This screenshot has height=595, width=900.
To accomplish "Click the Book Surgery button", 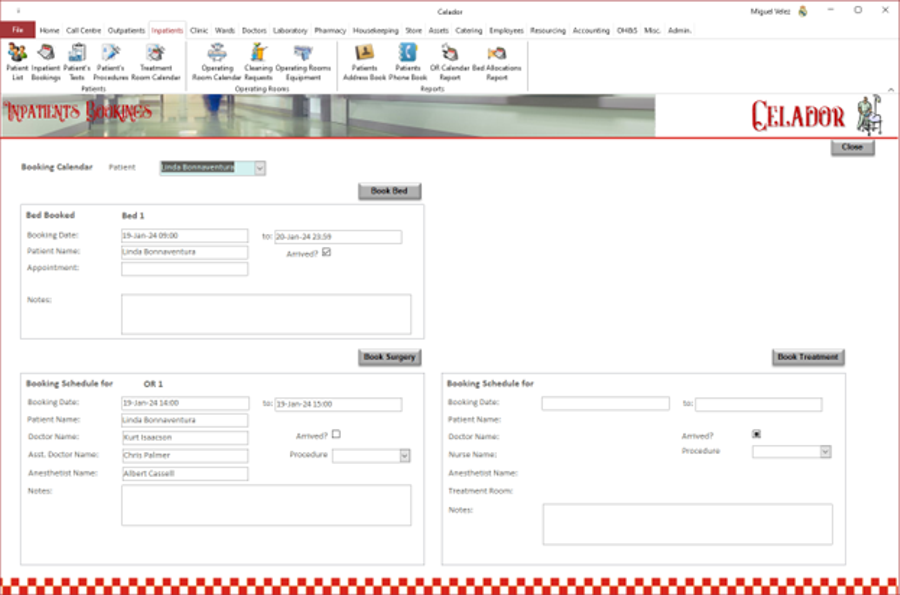I will pyautogui.click(x=389, y=357).
